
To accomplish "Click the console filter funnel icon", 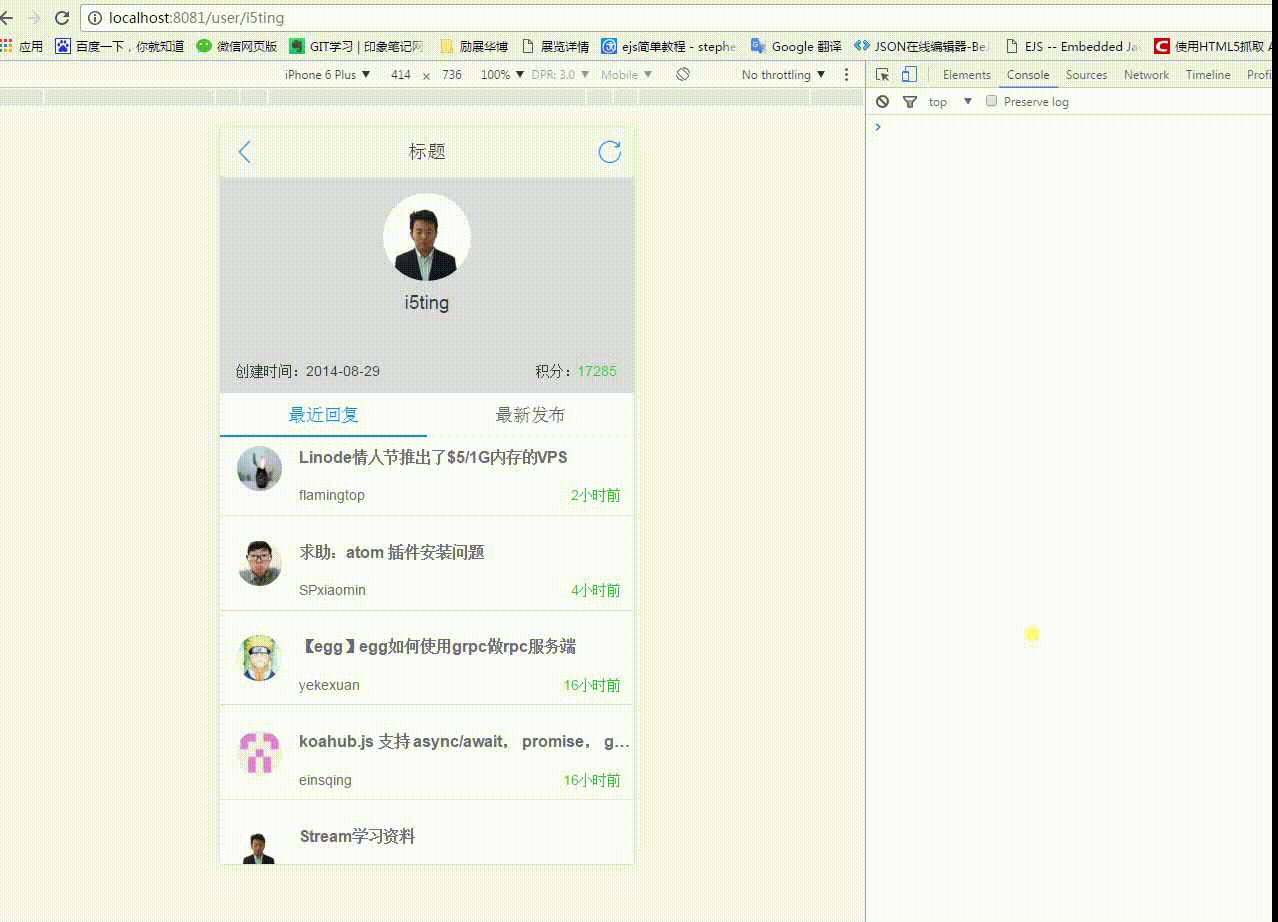I will click(x=910, y=102).
